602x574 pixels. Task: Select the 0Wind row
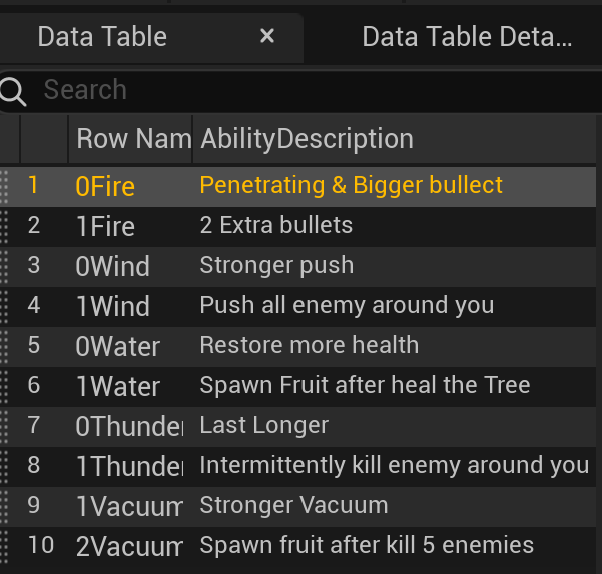(x=113, y=266)
